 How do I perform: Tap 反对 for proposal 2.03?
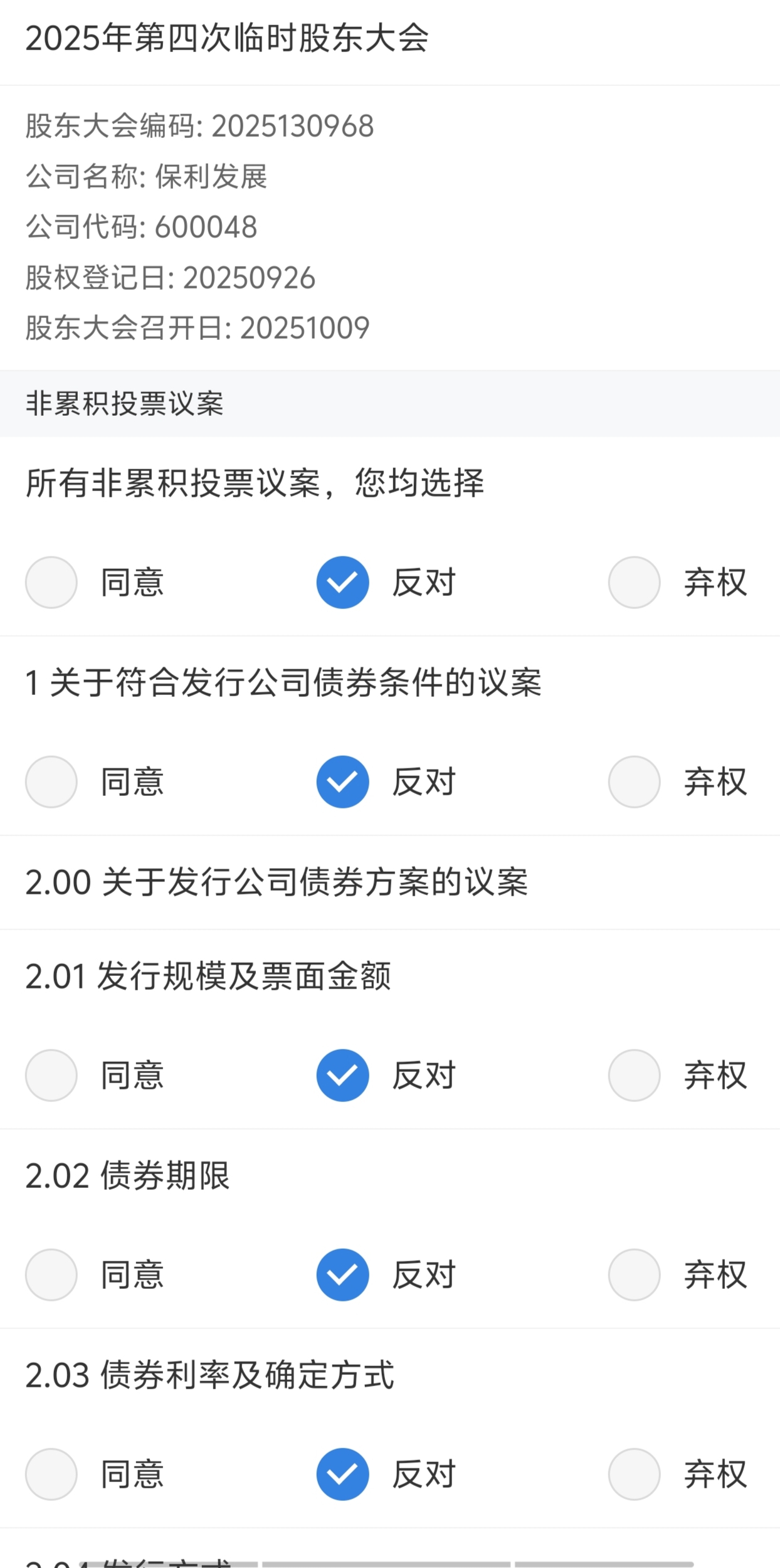point(342,1474)
